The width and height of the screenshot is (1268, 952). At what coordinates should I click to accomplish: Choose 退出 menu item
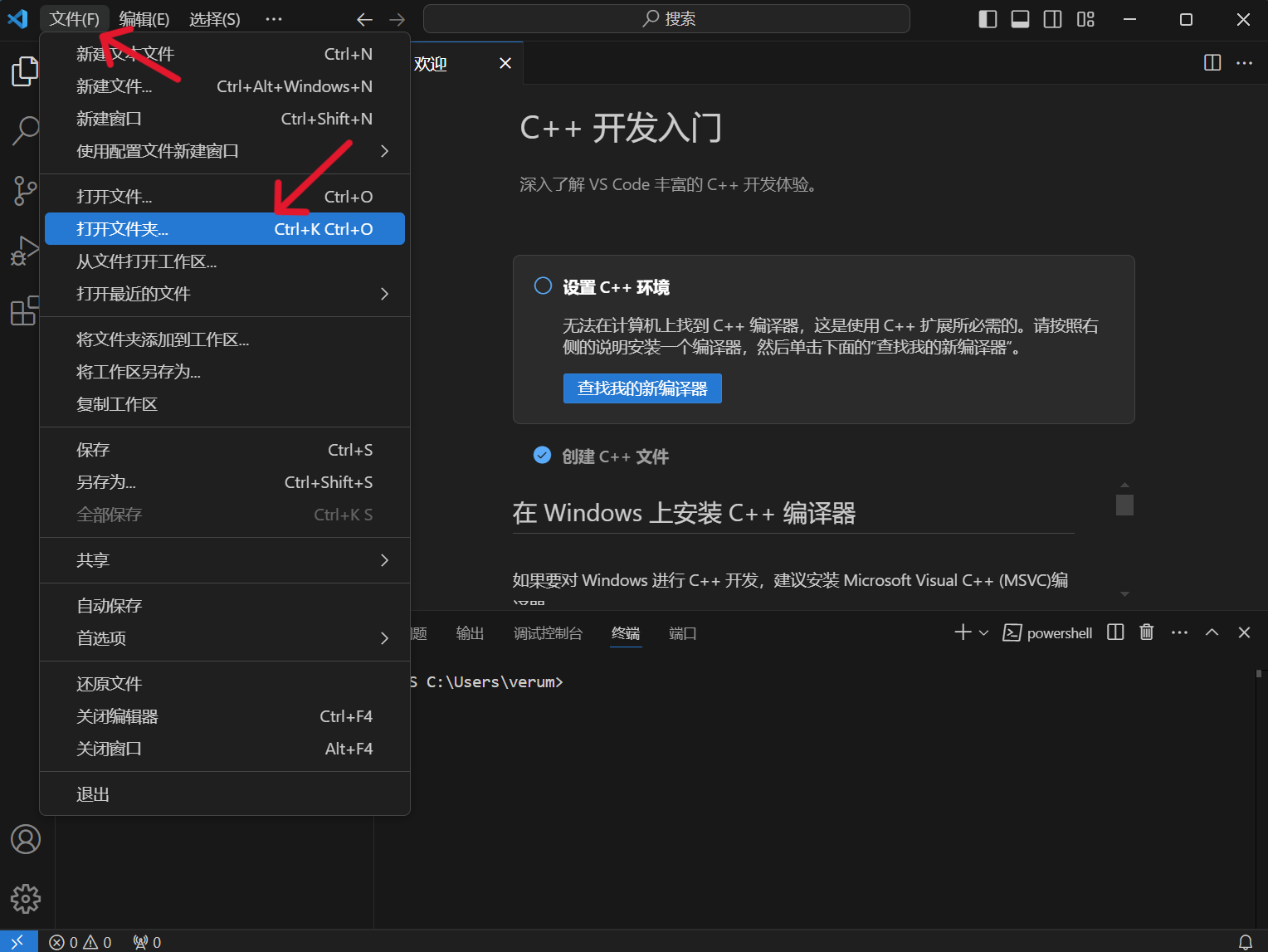coord(225,794)
